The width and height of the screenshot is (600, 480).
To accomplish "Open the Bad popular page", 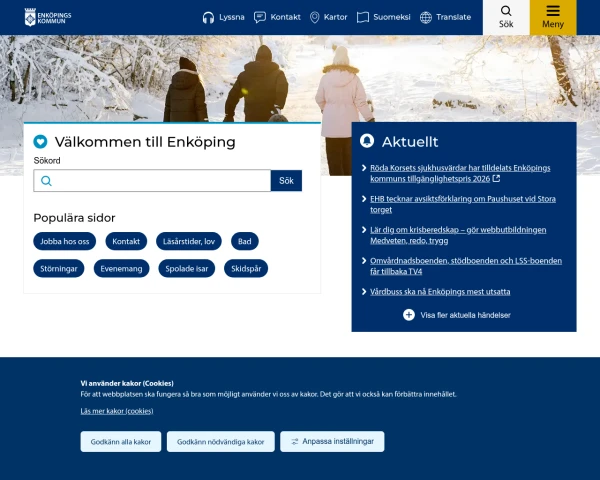I will point(245,241).
